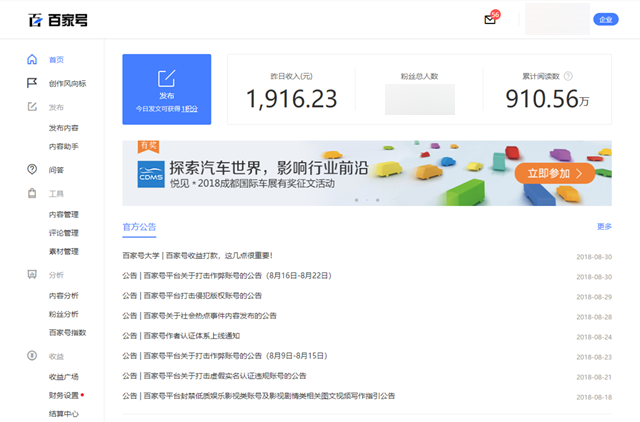640x422 pixels.
Task: Open 百家号指数 in the sidebar
Action: pos(67,333)
